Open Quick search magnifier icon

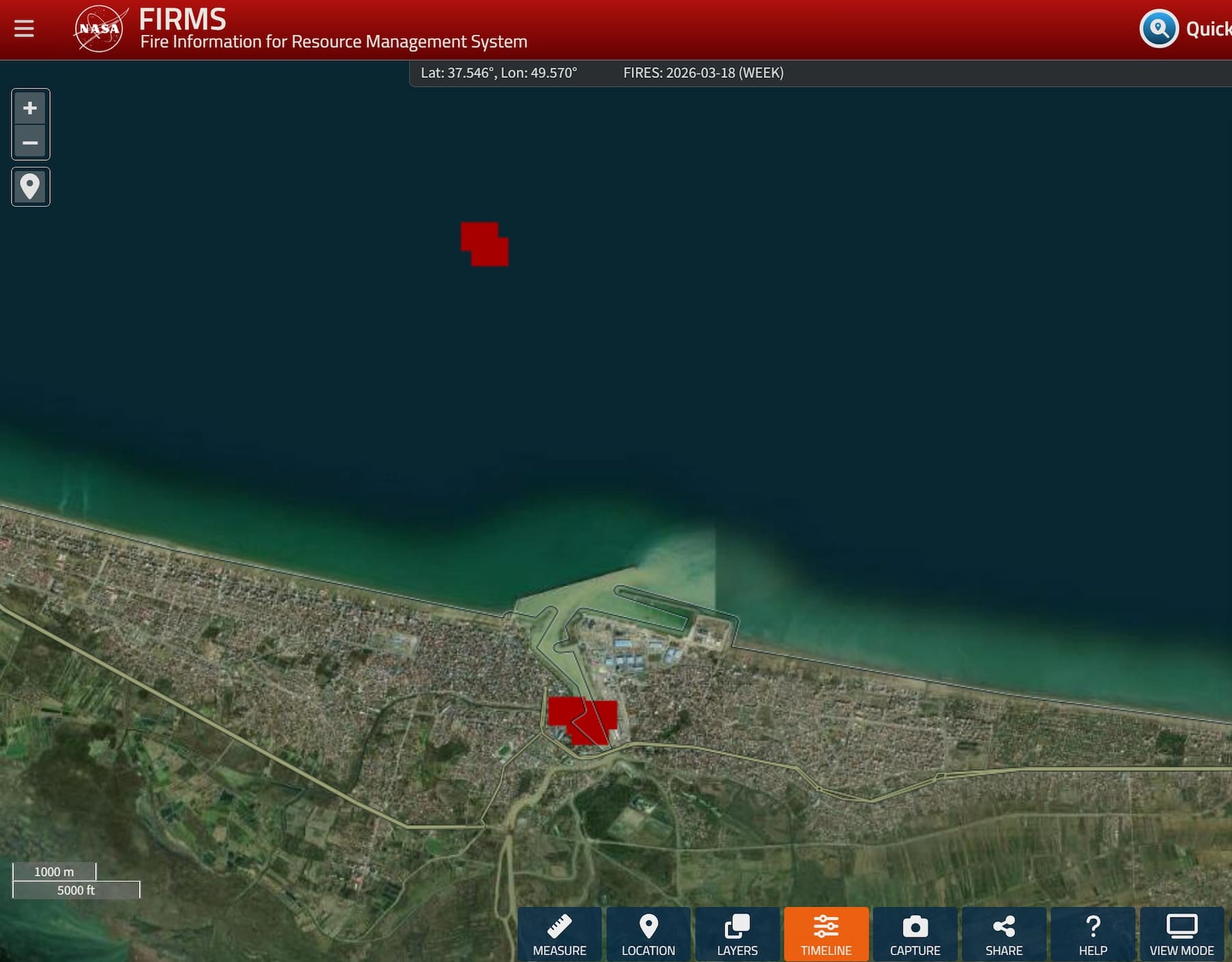(1158, 29)
